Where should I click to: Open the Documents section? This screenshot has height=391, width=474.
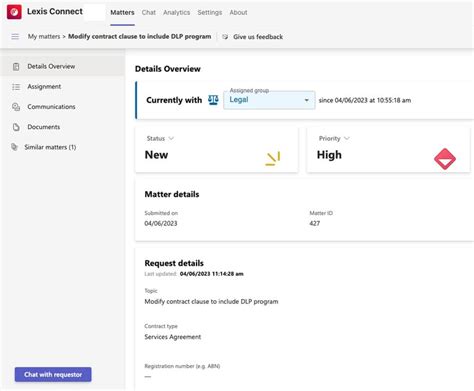63,127
